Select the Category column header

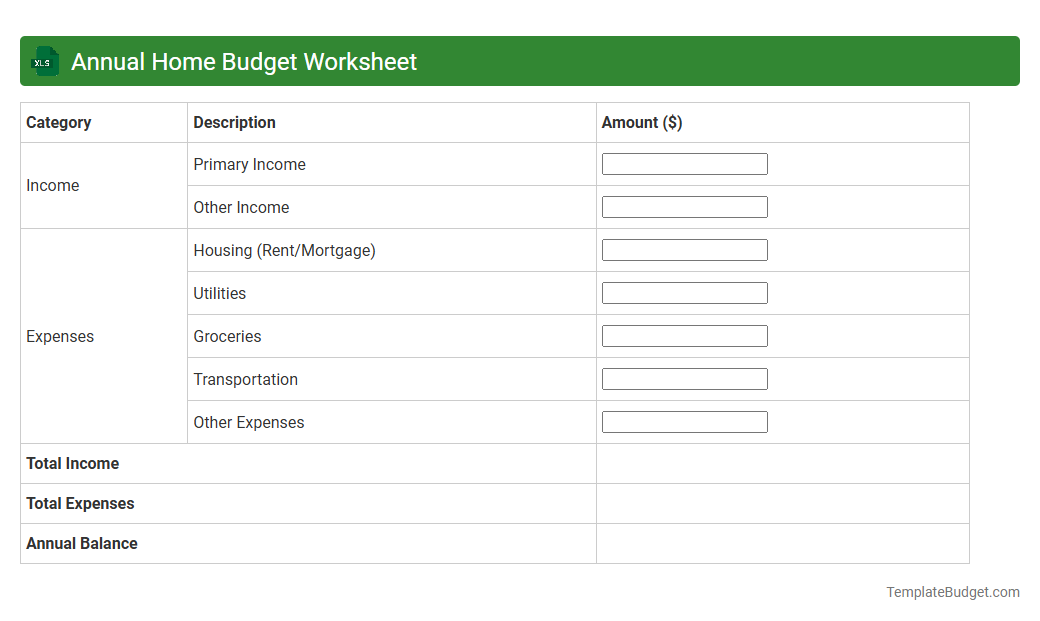click(59, 122)
